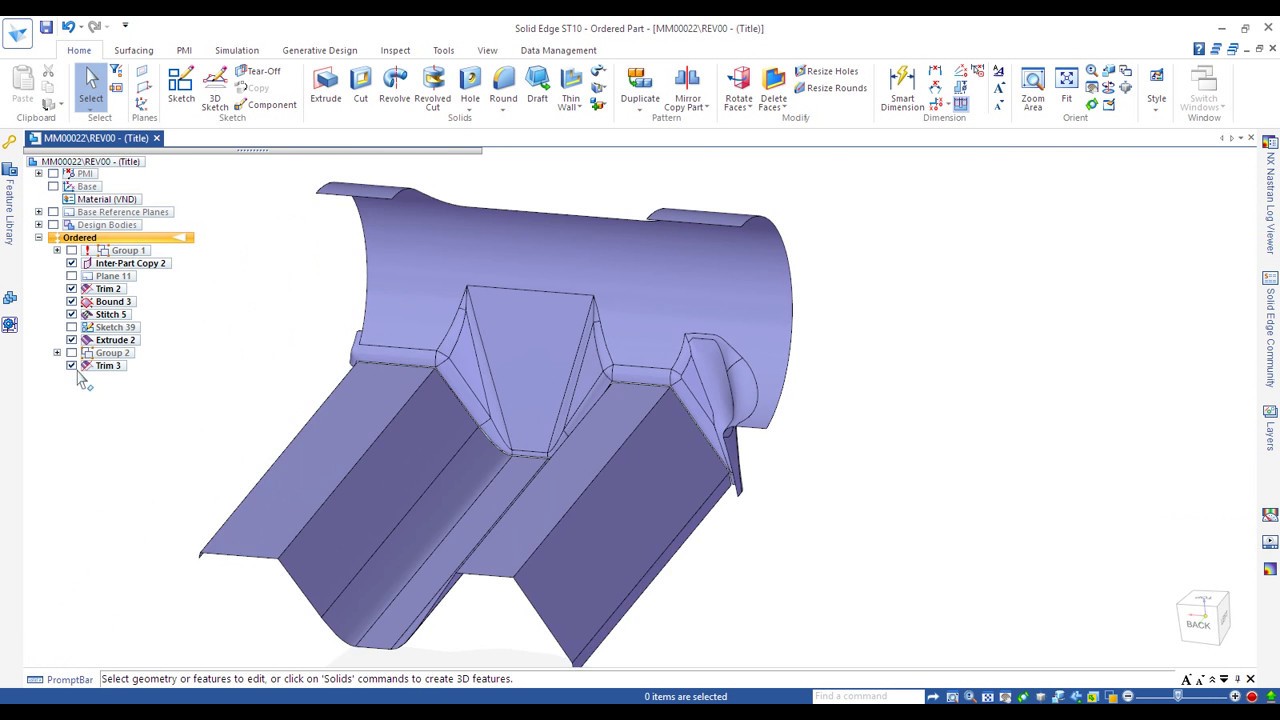Use the Zoom Area tool
Viewport: 1280px width, 720px height.
(x=1033, y=88)
